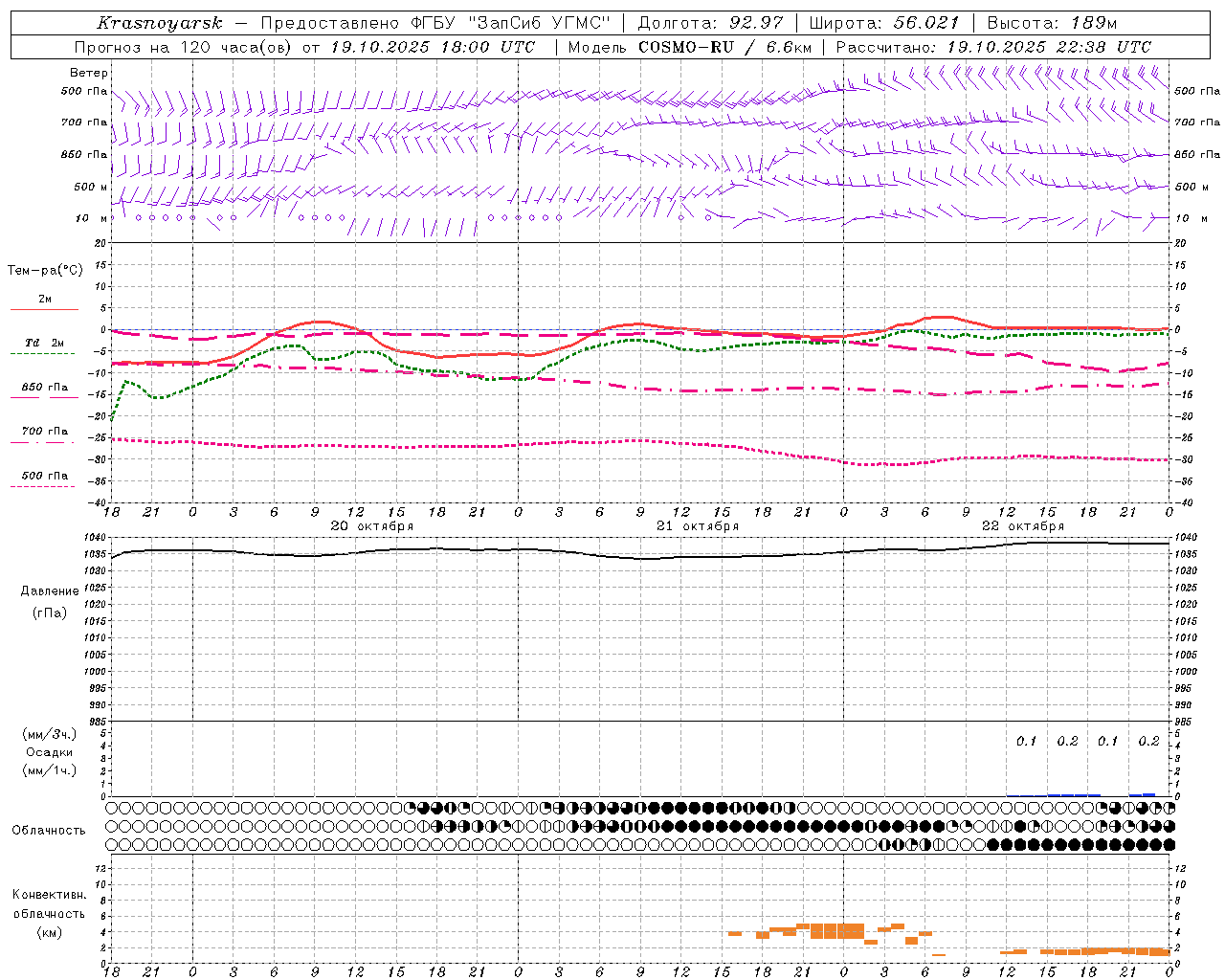Click the 22 октября date label
Image resolution: width=1225 pixels, height=980 pixels.
tap(1023, 526)
